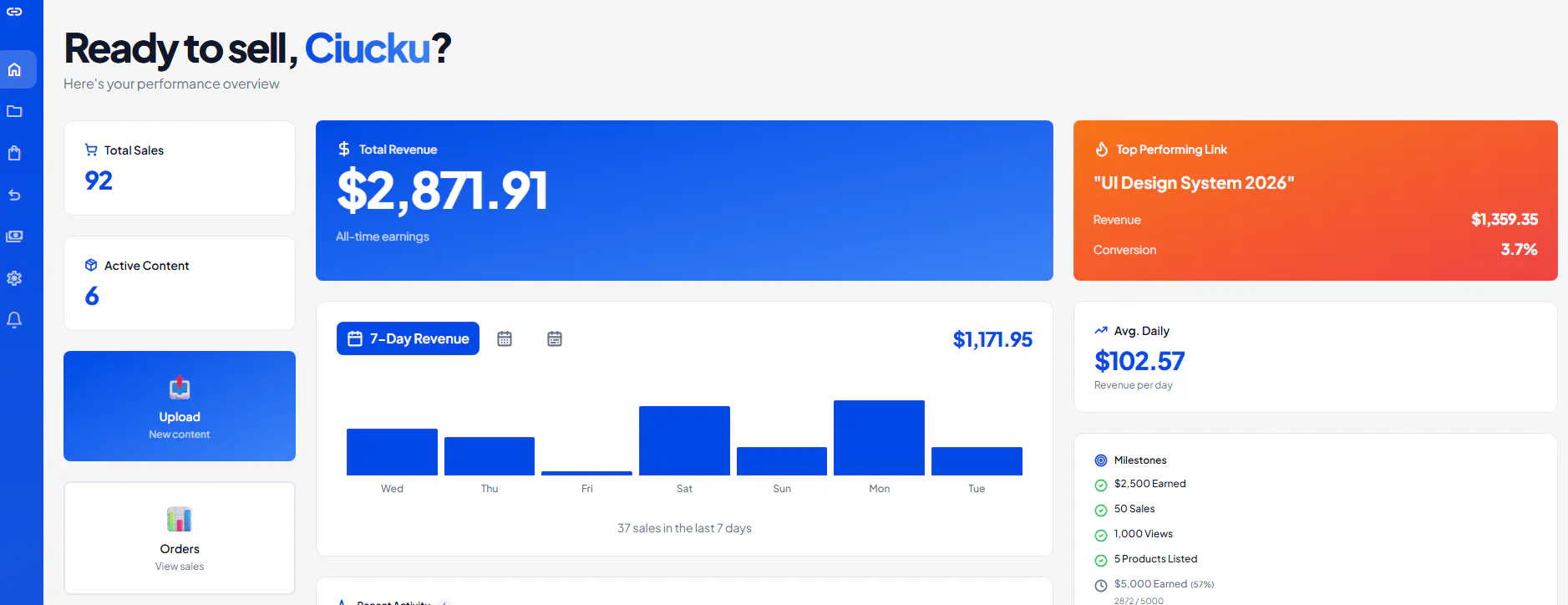Screen dimensions: 1568x605
Task: Click the "$2,871.91" total revenue amount
Action: pos(442,190)
